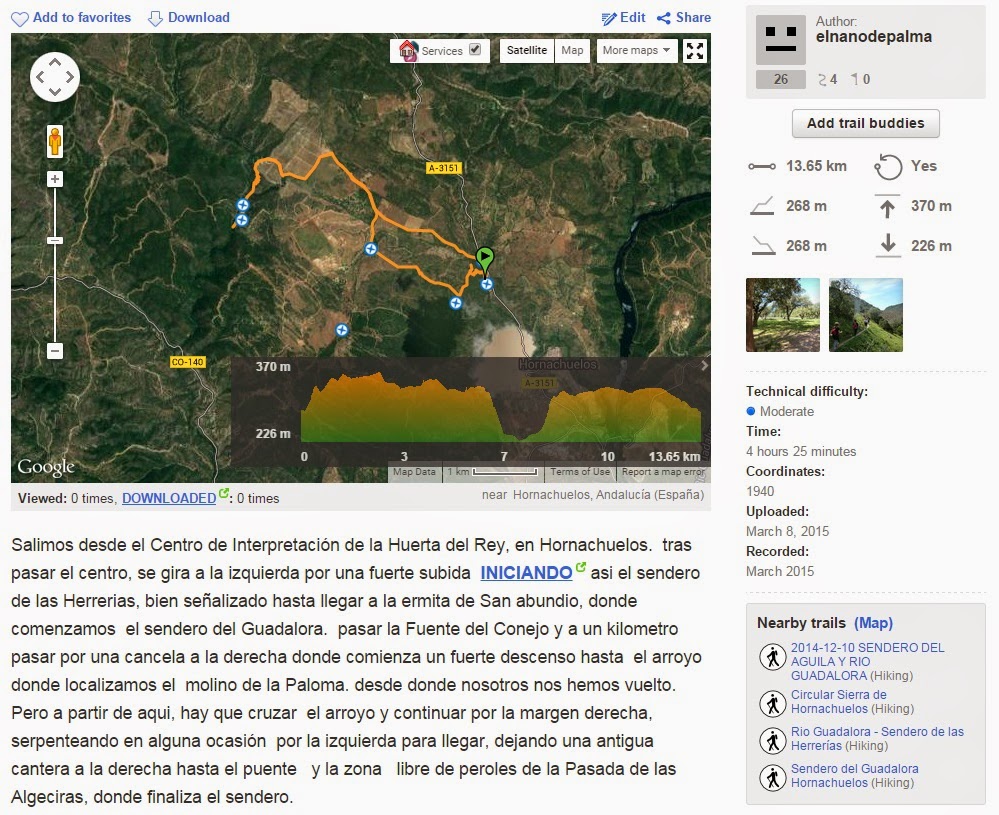Image resolution: width=999 pixels, height=815 pixels.
Task: Click Report a map error
Action: 663,472
